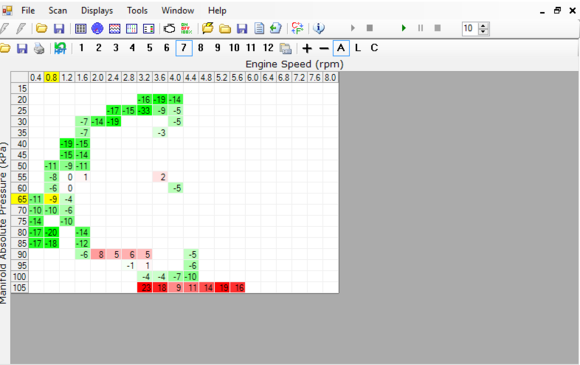Toggle the C mode button
Image resolution: width=580 pixels, height=365 pixels.
[374, 48]
